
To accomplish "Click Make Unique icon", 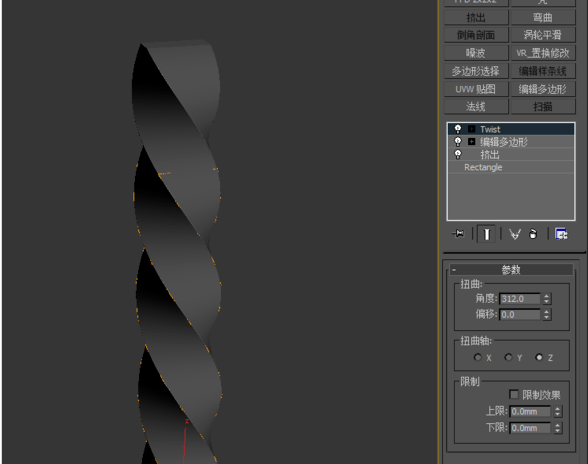I will click(514, 234).
